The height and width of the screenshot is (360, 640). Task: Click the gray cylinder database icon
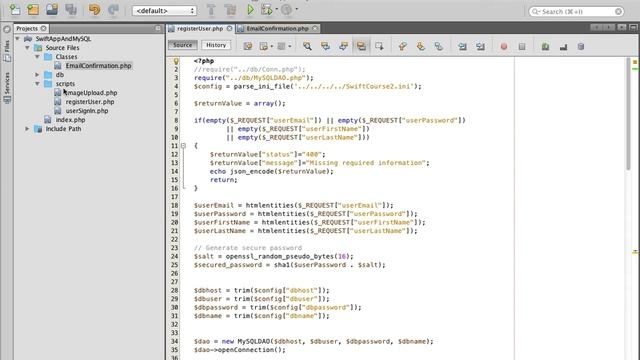click(581, 47)
